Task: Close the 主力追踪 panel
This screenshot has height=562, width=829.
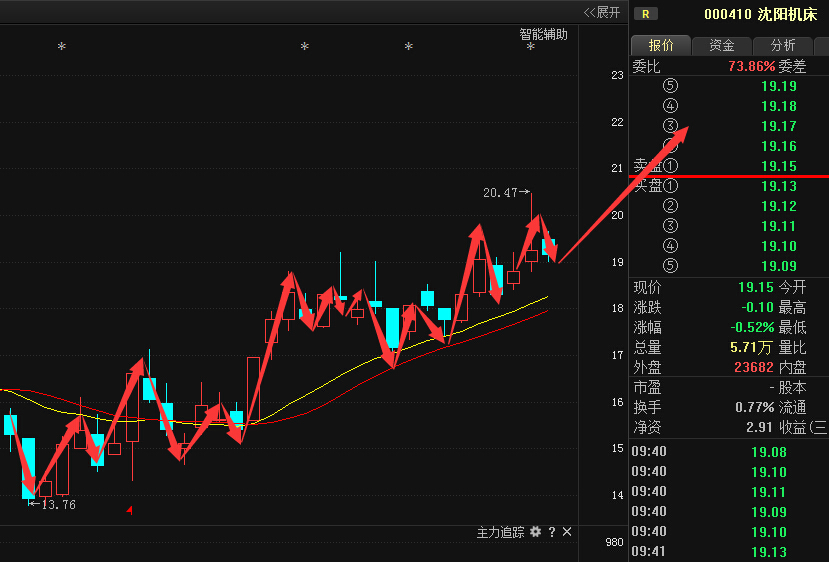Action: pyautogui.click(x=567, y=532)
